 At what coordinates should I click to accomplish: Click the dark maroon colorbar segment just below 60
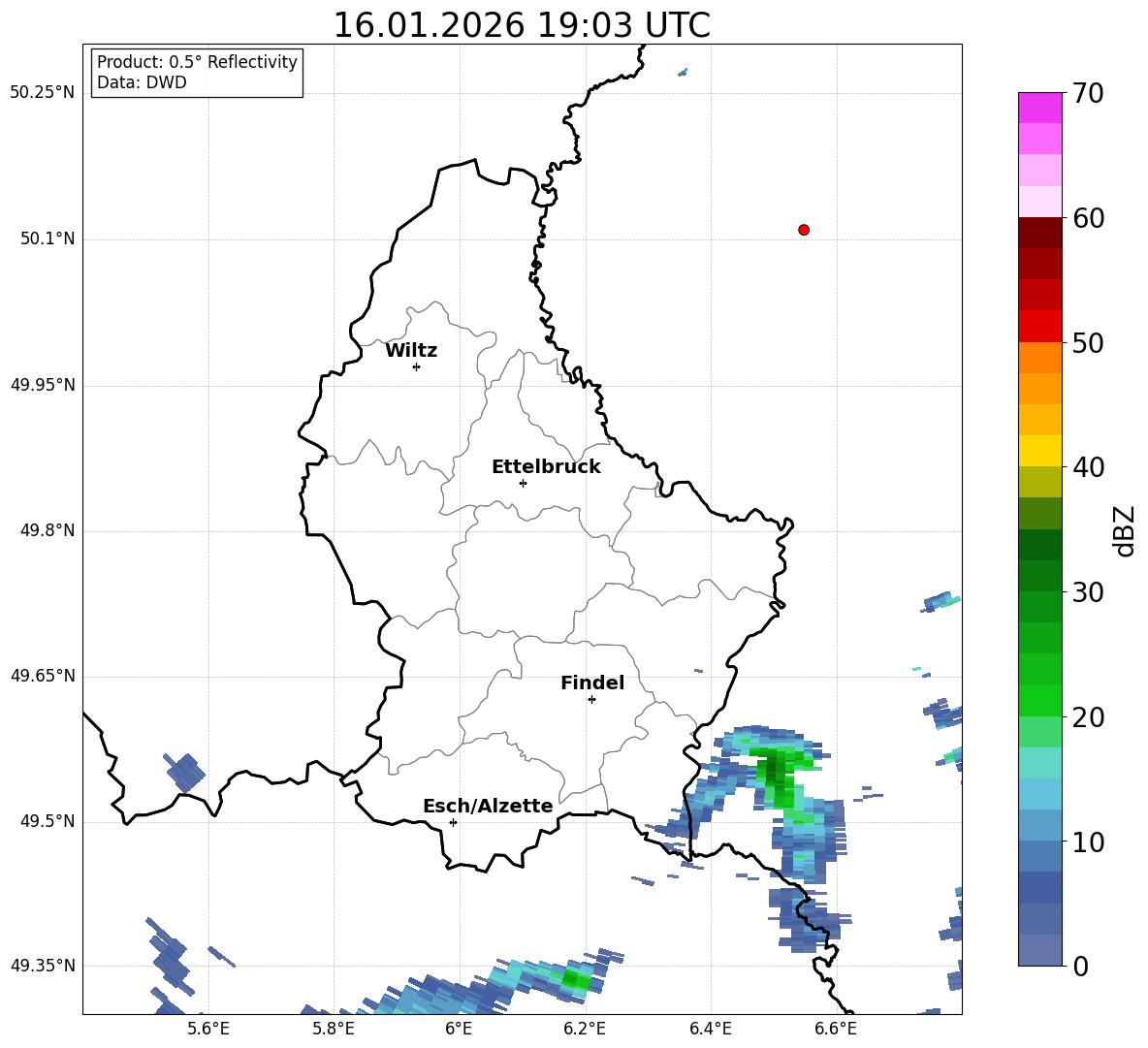(x=1039, y=233)
